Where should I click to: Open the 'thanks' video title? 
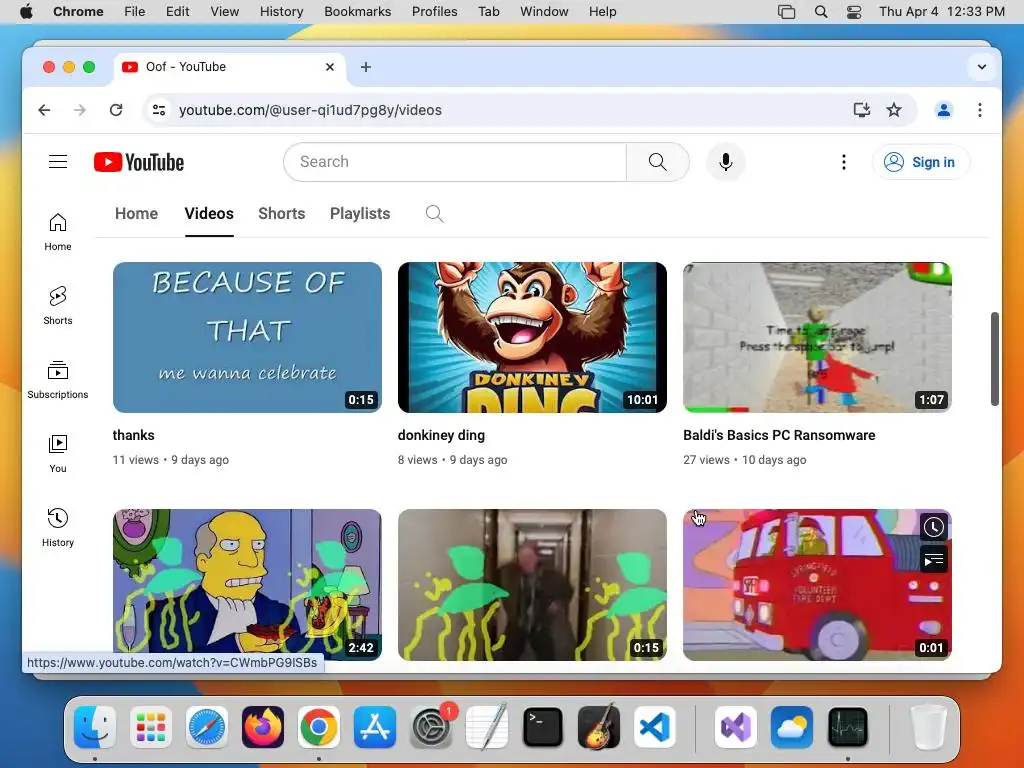134,435
